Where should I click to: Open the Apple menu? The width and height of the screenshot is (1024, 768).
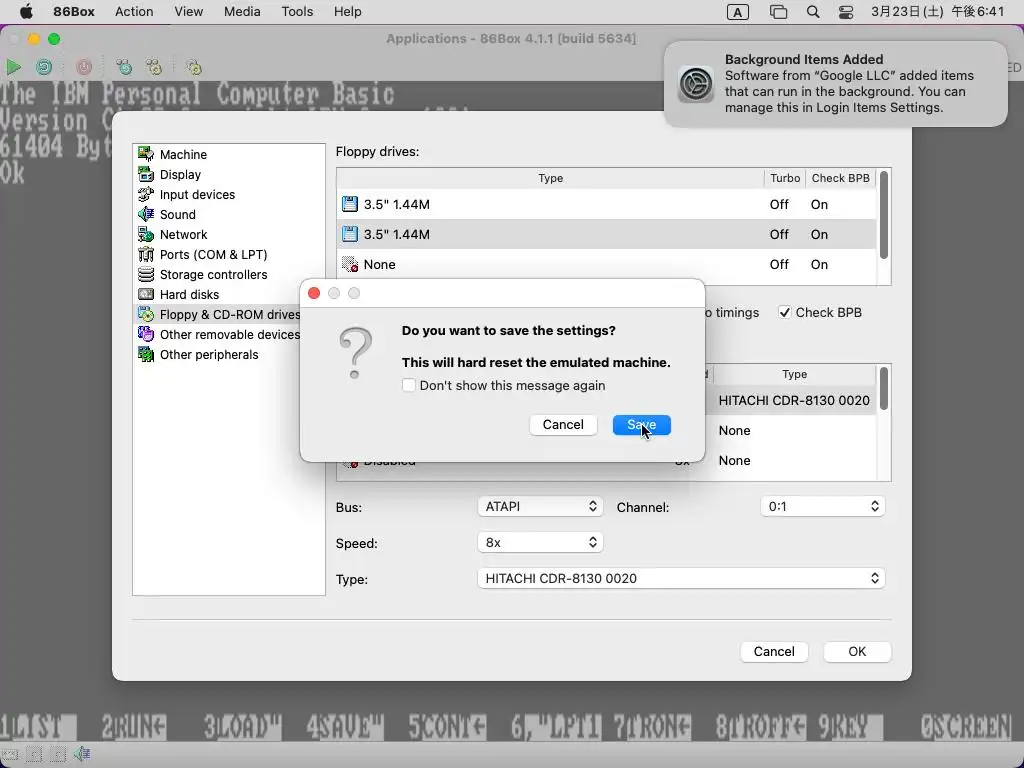point(26,11)
